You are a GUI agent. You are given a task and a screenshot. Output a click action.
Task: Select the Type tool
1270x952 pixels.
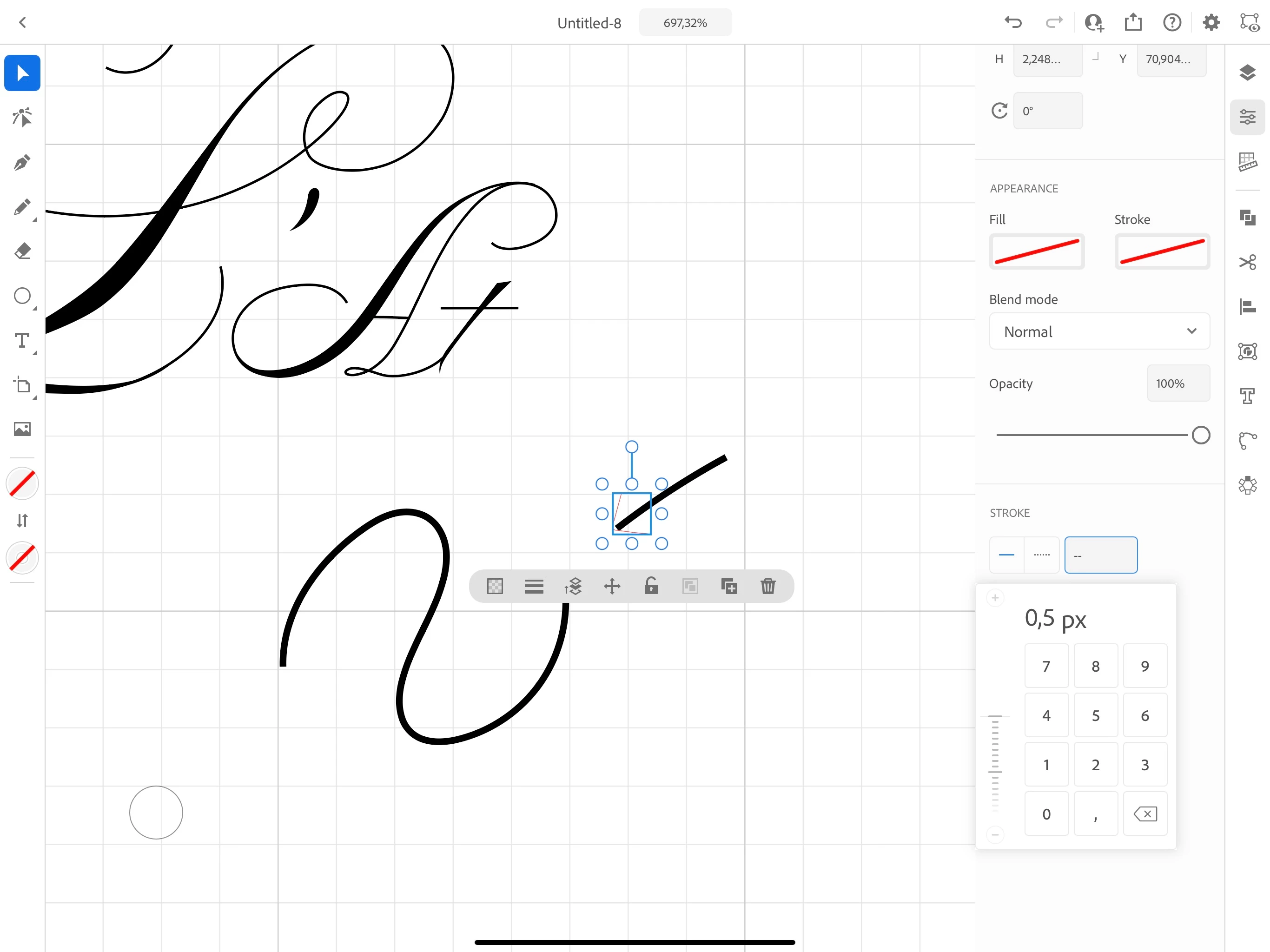click(x=22, y=340)
